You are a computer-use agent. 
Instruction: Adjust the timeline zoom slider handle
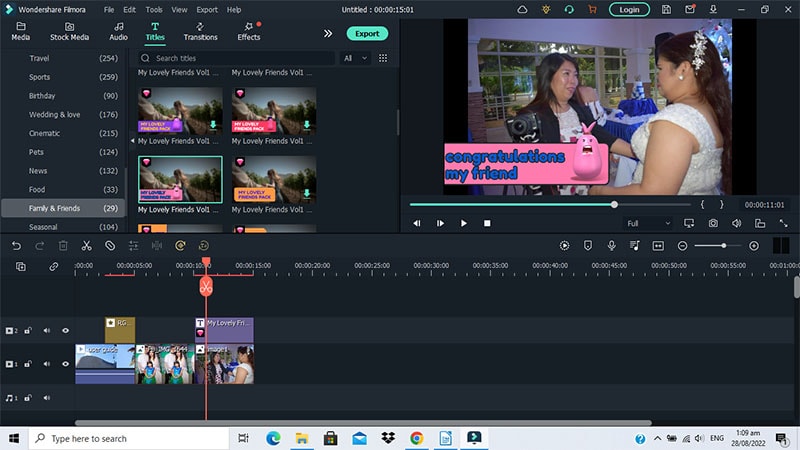click(723, 246)
